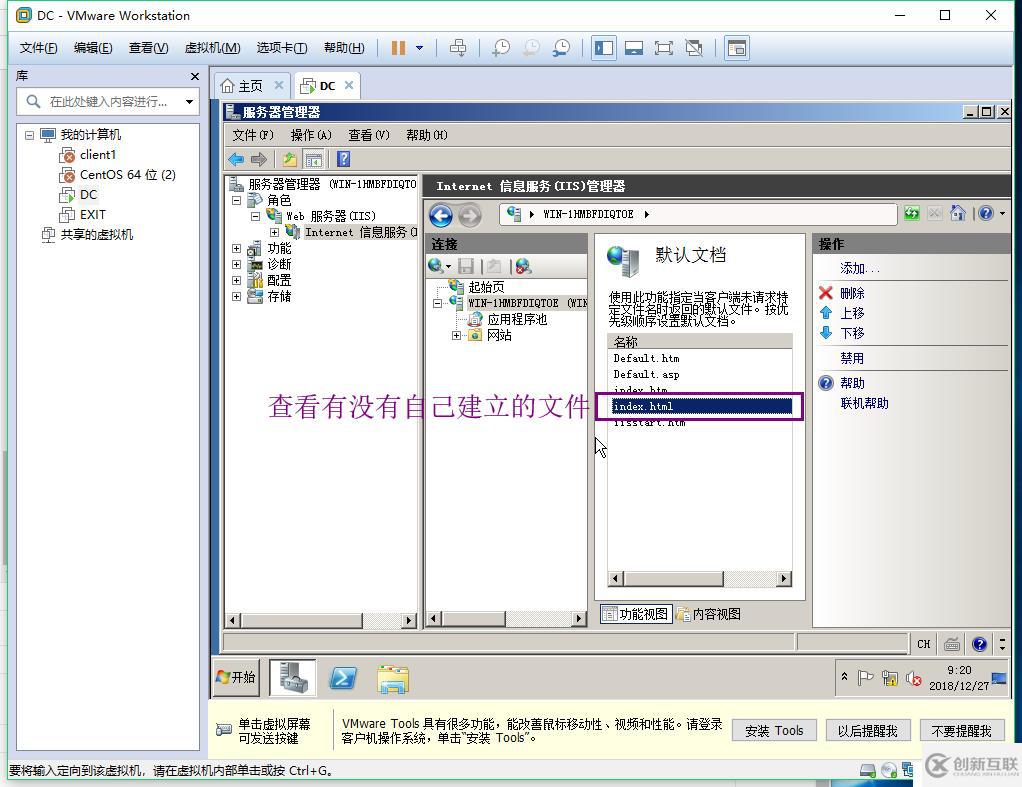
Task: Open PowerShell from the guest taskbar
Action: [343, 679]
